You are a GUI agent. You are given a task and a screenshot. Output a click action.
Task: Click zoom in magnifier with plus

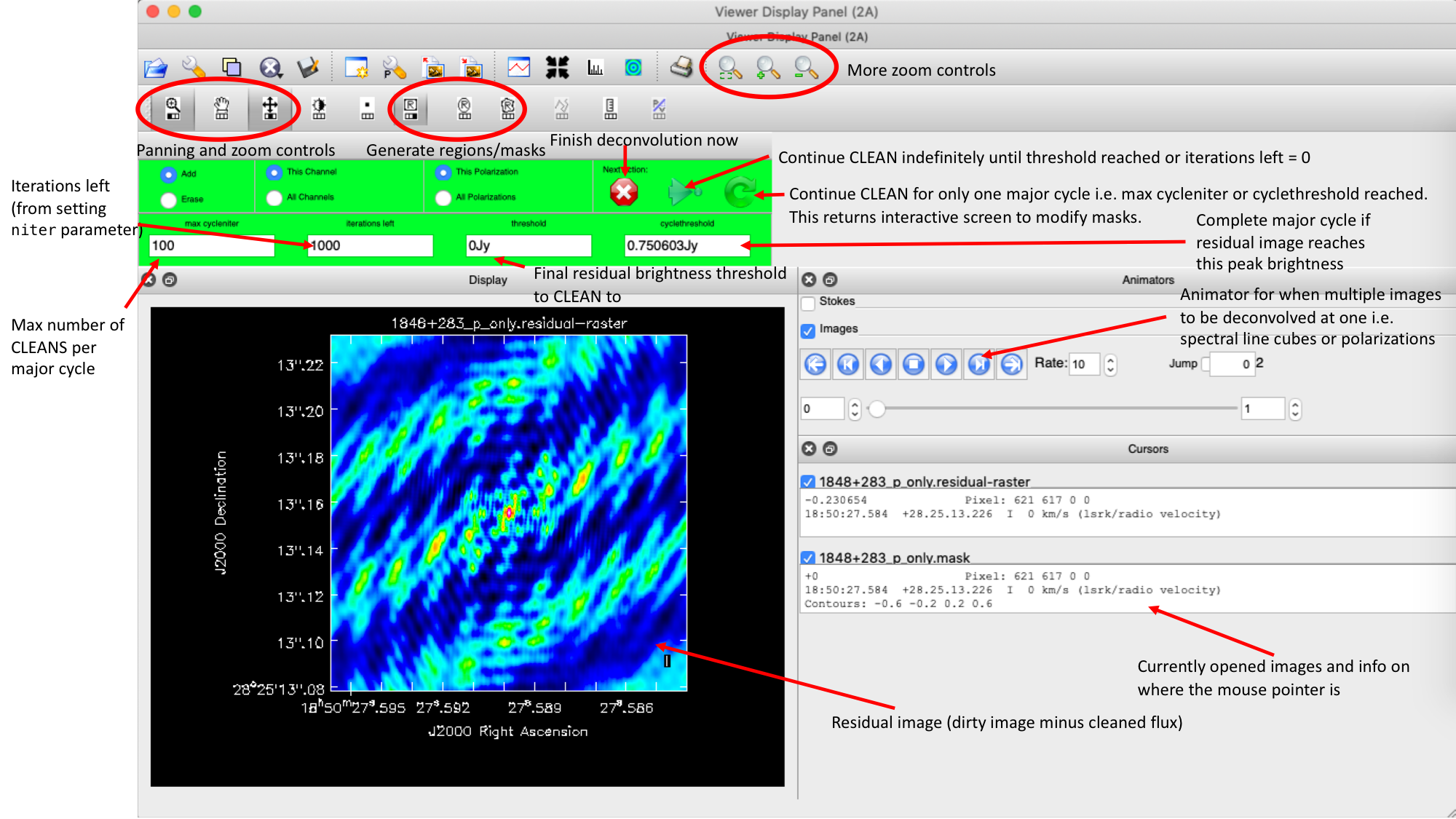(768, 68)
